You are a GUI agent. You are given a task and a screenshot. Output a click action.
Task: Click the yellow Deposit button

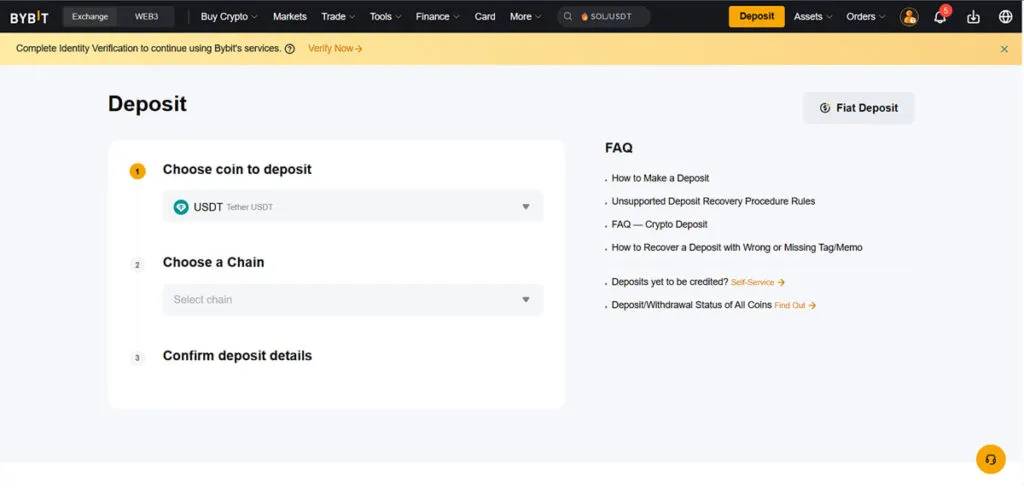coord(756,17)
